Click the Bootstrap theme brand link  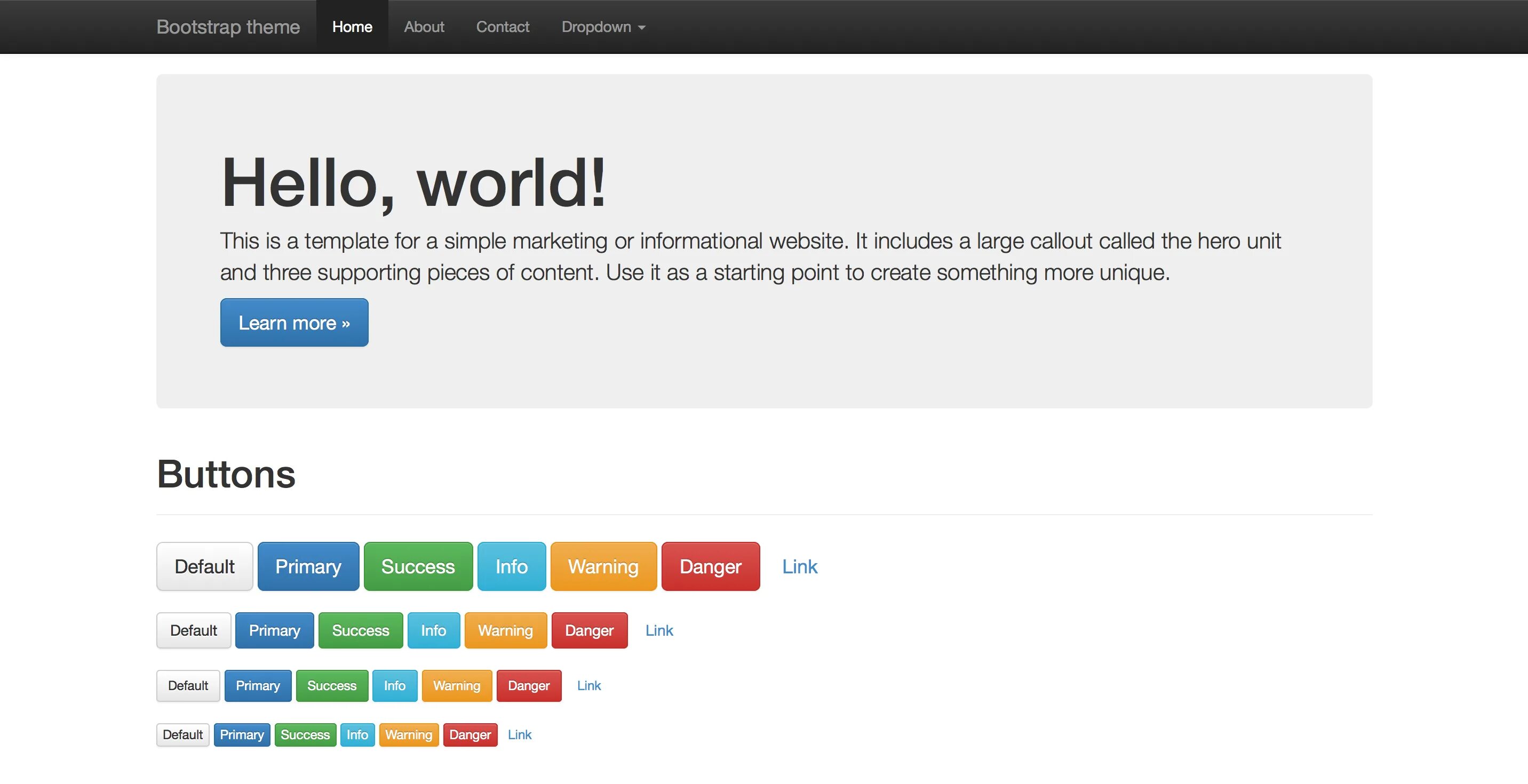pyautogui.click(x=228, y=27)
